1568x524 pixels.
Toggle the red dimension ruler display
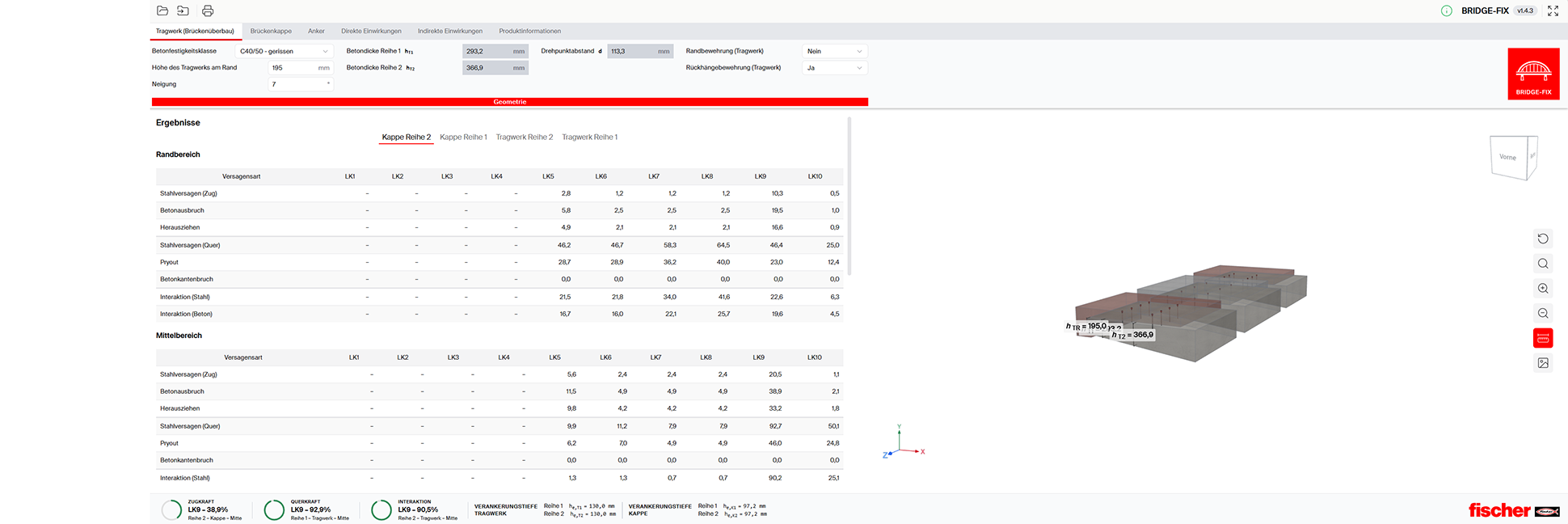pyautogui.click(x=1543, y=338)
